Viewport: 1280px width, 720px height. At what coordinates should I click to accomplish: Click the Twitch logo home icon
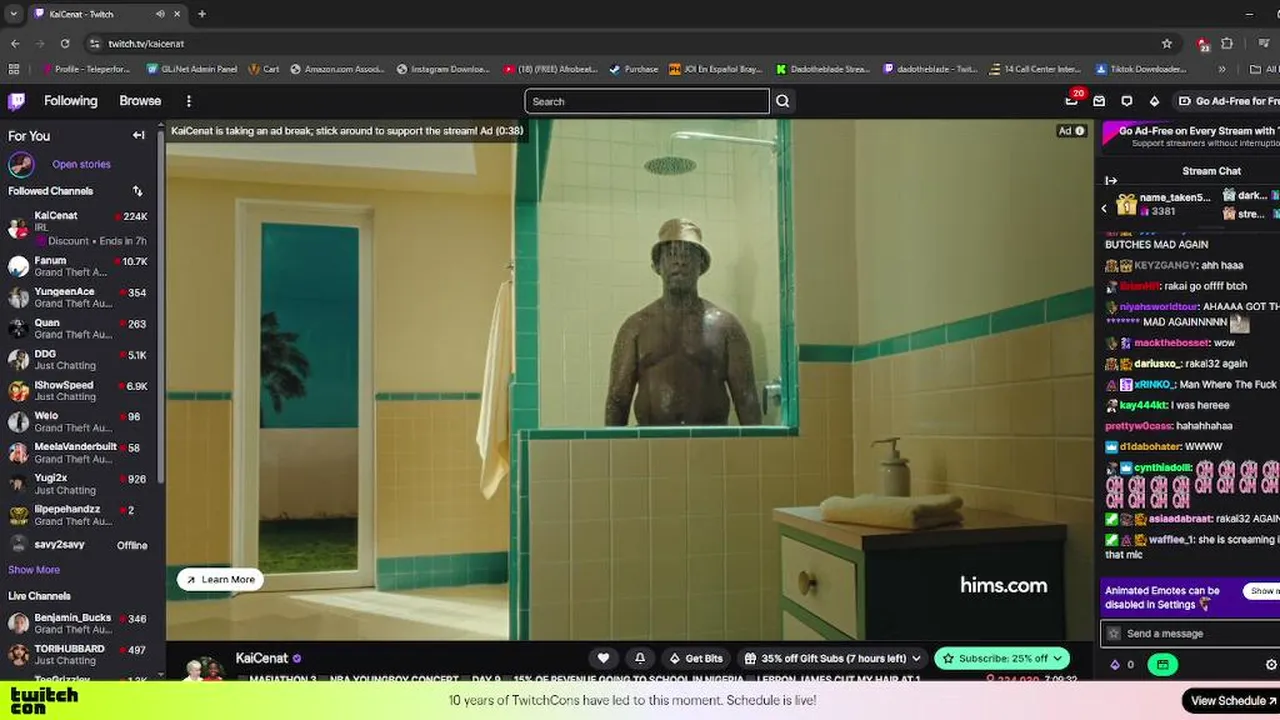click(16, 101)
